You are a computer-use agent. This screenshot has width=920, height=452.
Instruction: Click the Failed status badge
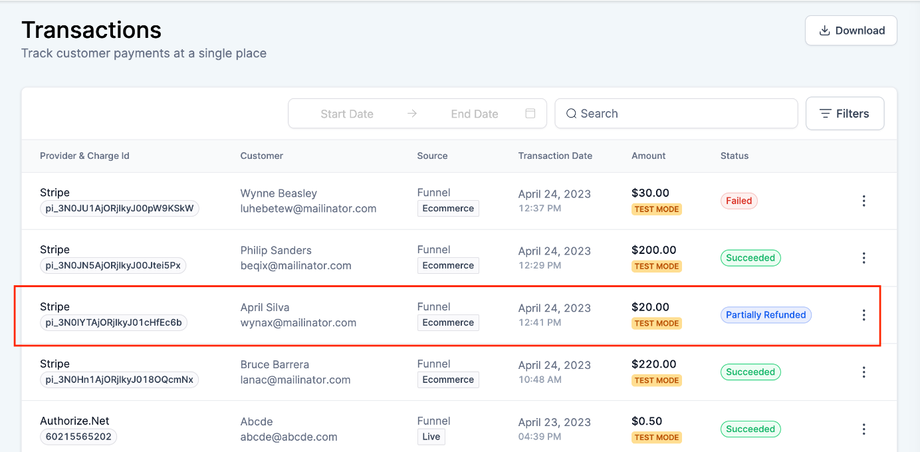click(739, 201)
